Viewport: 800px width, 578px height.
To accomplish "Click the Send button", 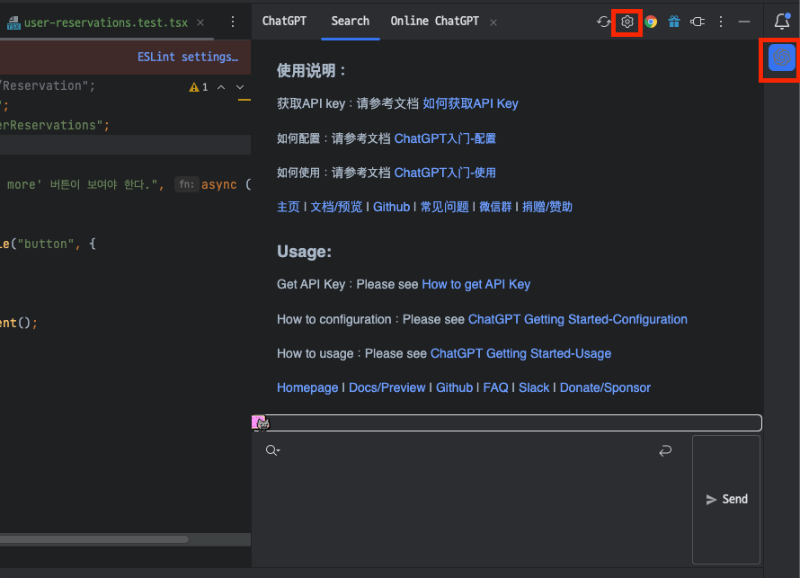I will [x=726, y=499].
